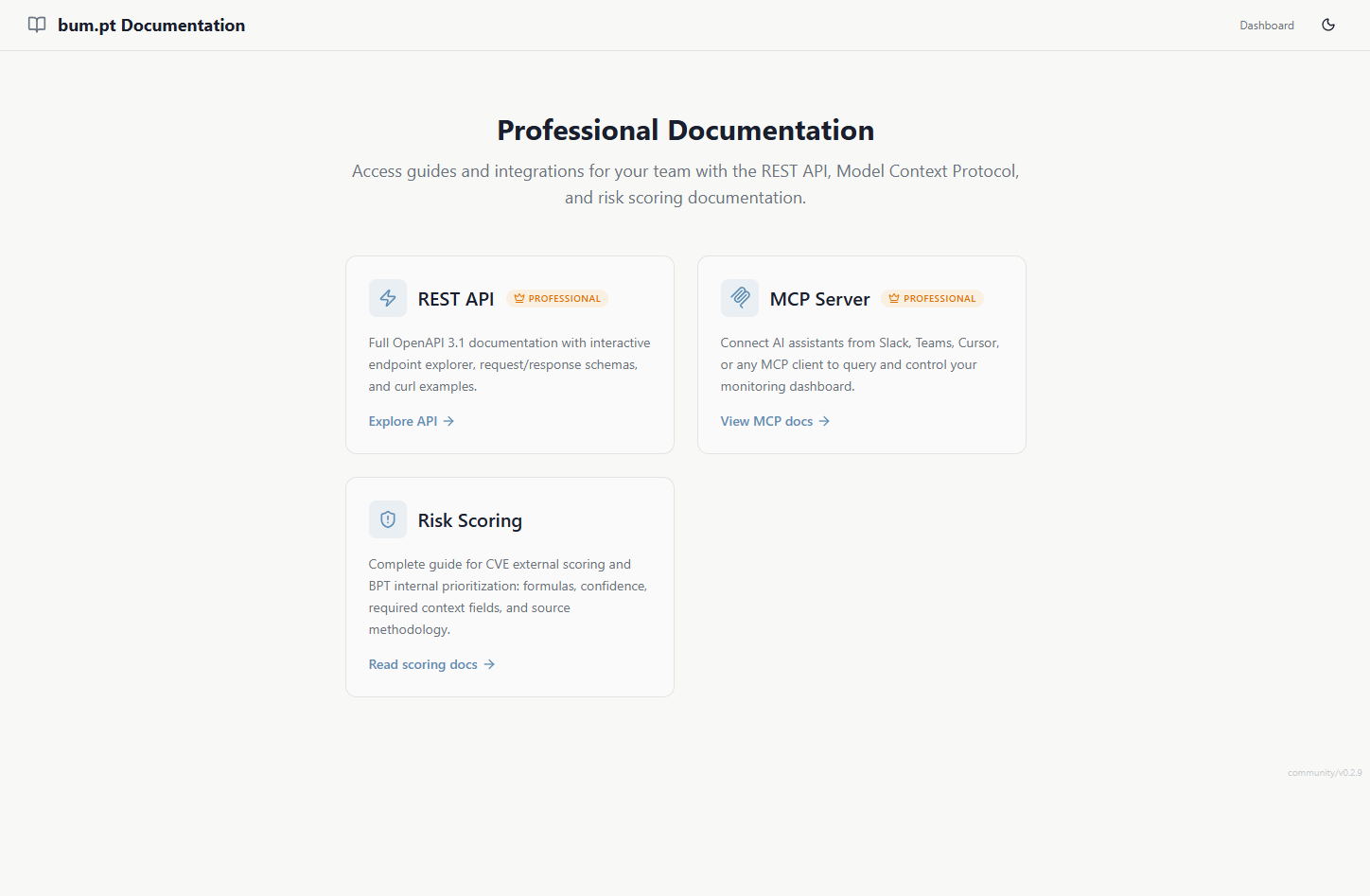The height and width of the screenshot is (896, 1370).
Task: Click the REST API card heading
Action: [x=456, y=299]
